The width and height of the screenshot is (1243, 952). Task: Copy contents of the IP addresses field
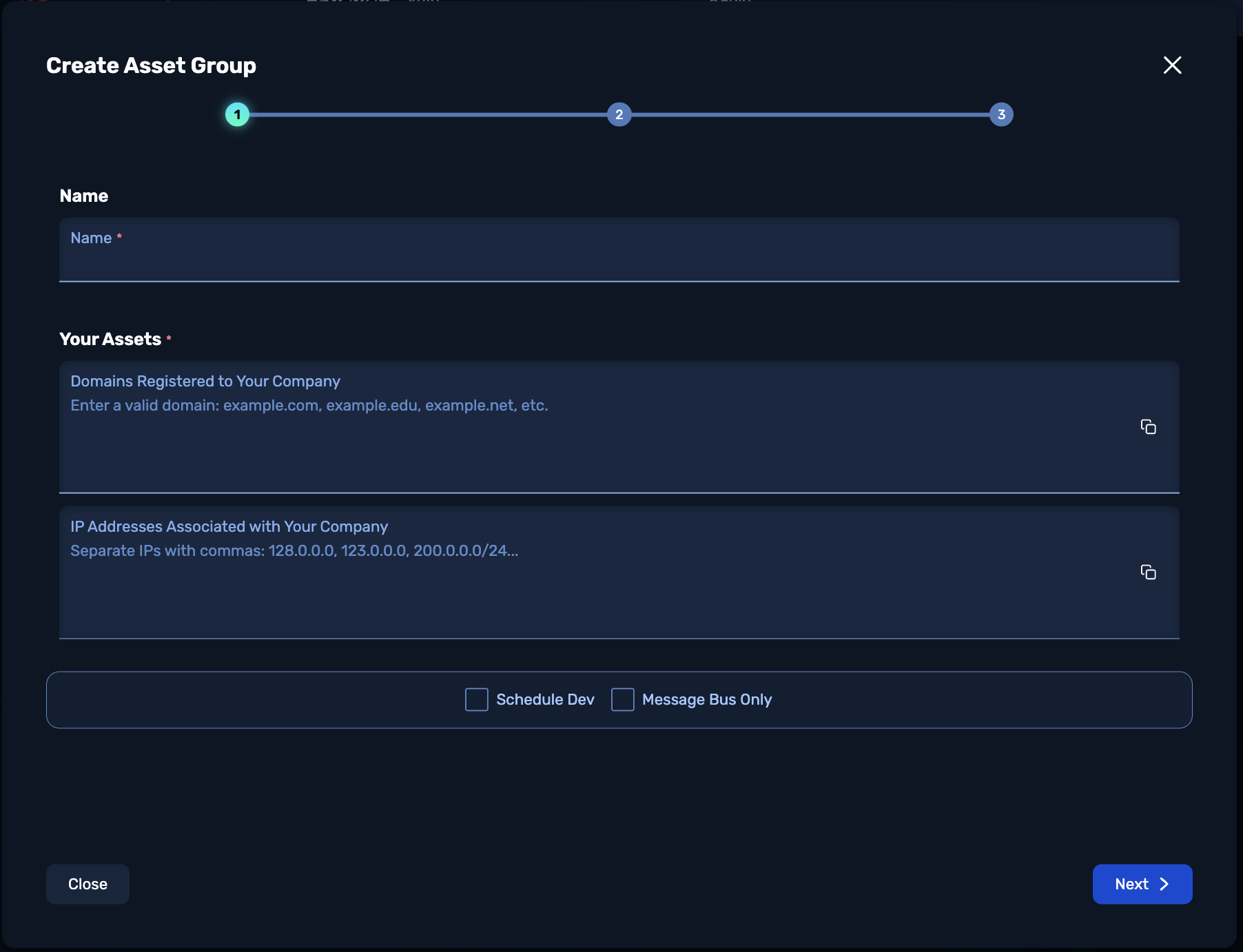tap(1149, 572)
